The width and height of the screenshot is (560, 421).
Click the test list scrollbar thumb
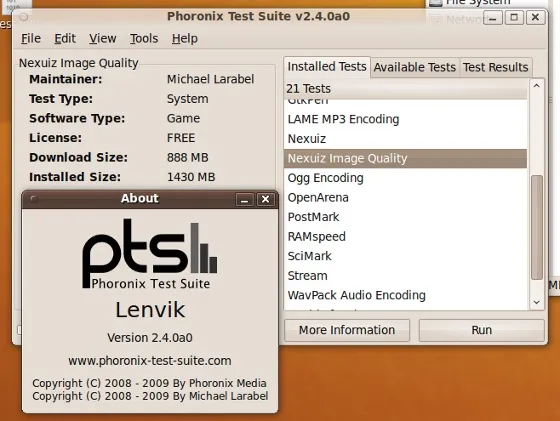point(537,227)
